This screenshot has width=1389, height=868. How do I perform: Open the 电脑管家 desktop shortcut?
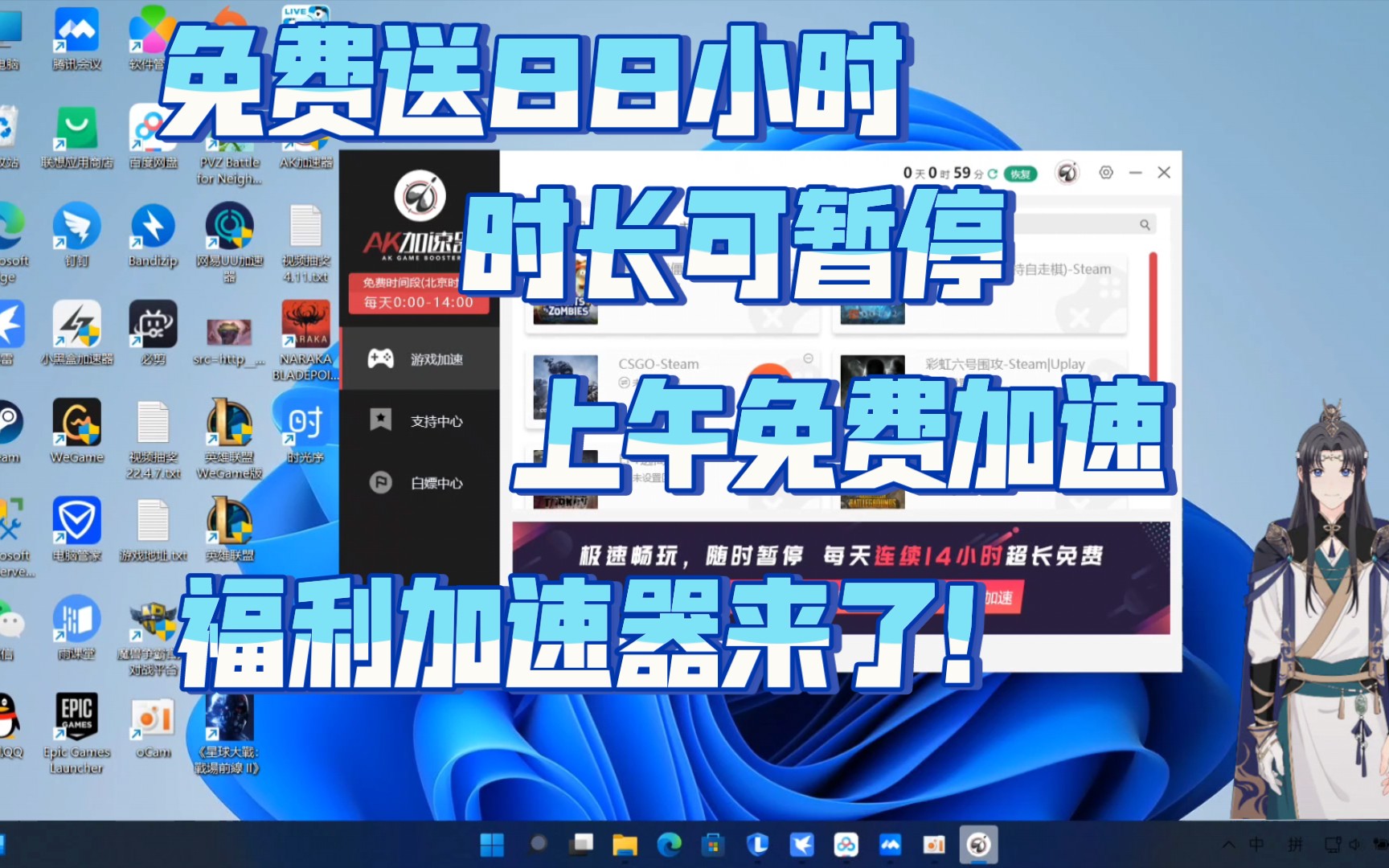[x=76, y=529]
